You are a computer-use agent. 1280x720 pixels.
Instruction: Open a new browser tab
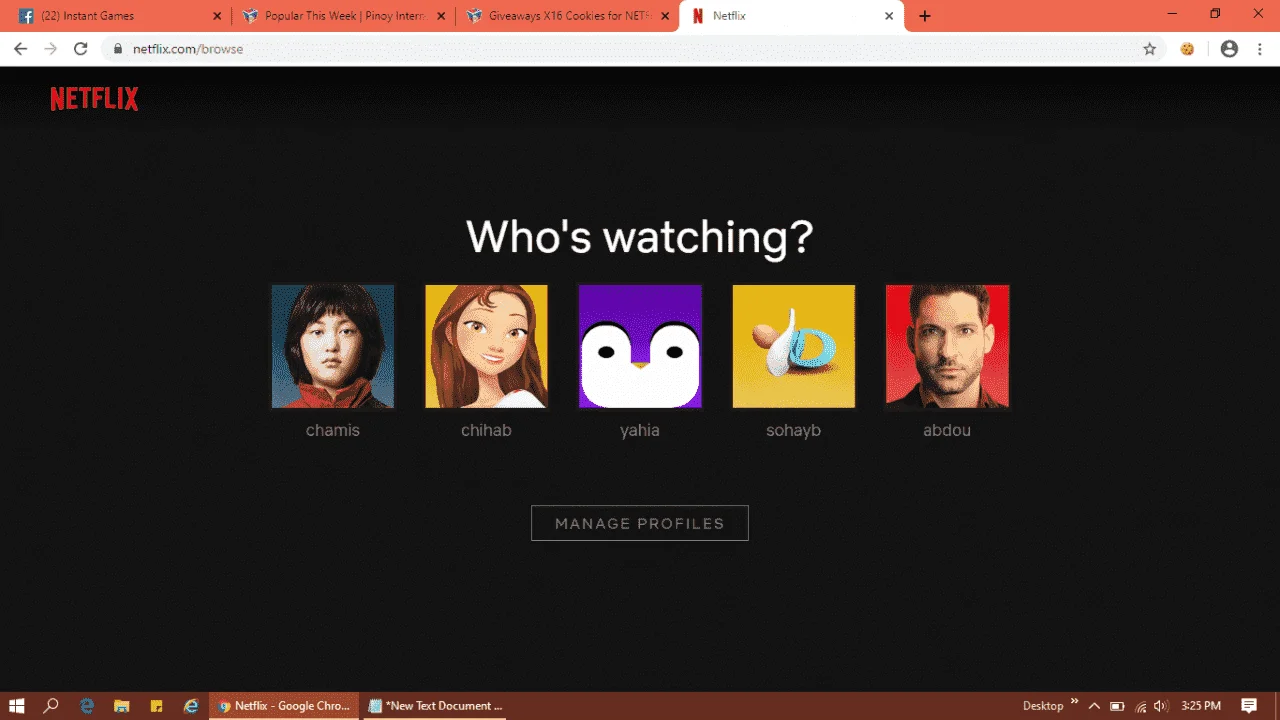click(x=925, y=16)
